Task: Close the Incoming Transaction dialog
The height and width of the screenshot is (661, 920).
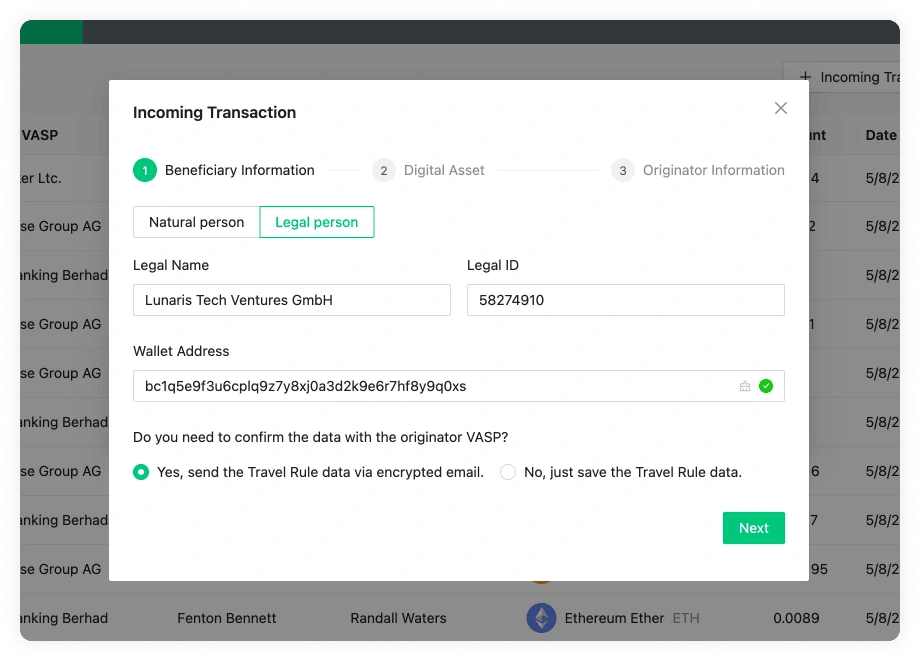Action: 781,108
